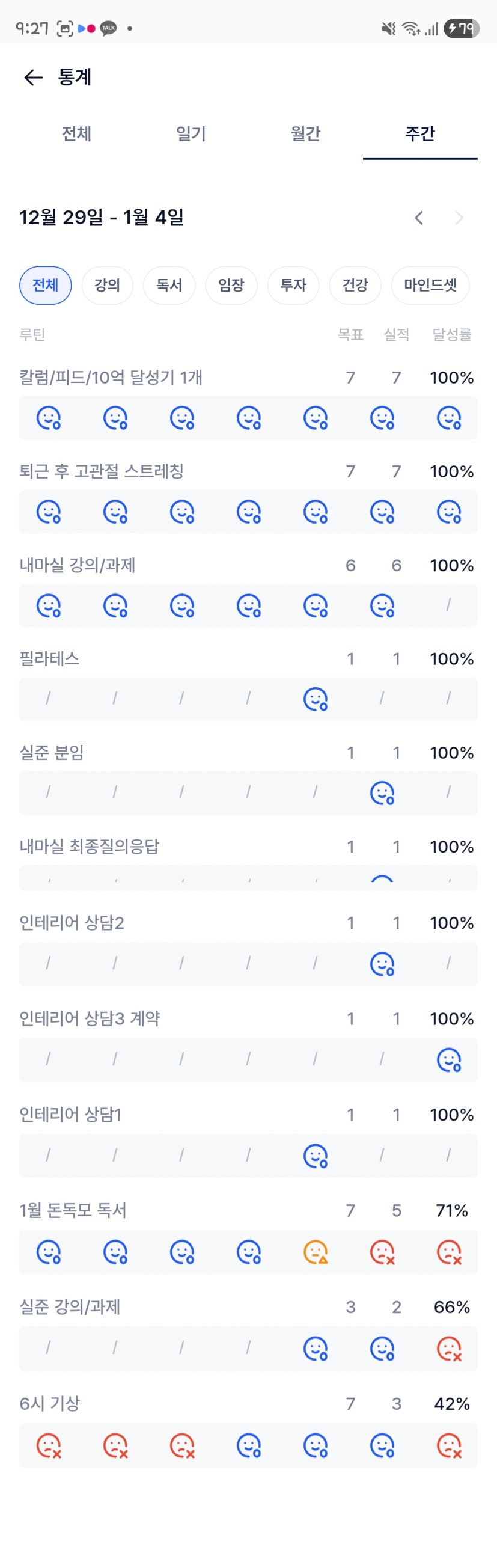Choose the 임장 filter chip
The image size is (497, 1568).
click(231, 285)
